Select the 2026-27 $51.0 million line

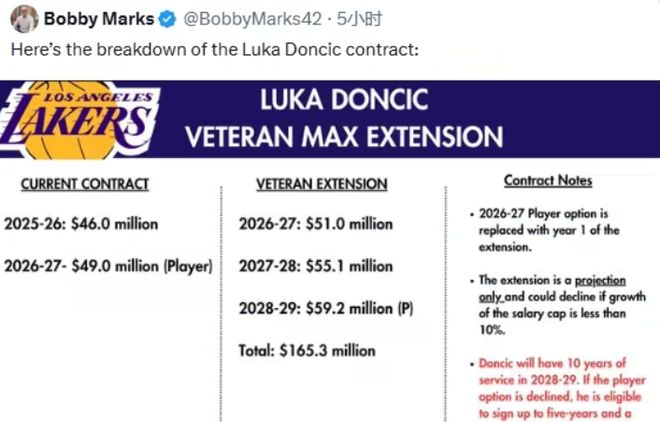click(x=316, y=223)
